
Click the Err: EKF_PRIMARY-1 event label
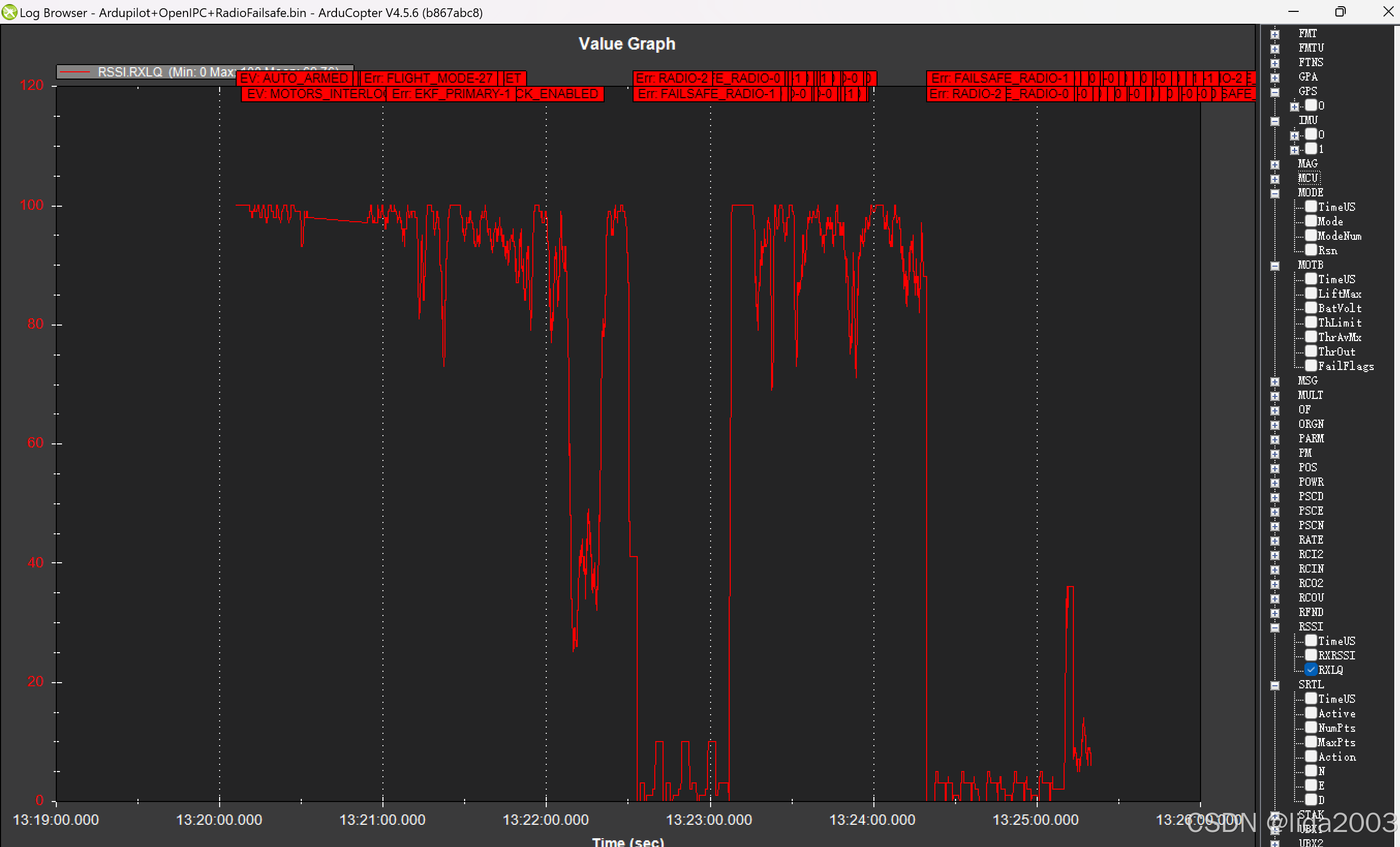(x=452, y=94)
